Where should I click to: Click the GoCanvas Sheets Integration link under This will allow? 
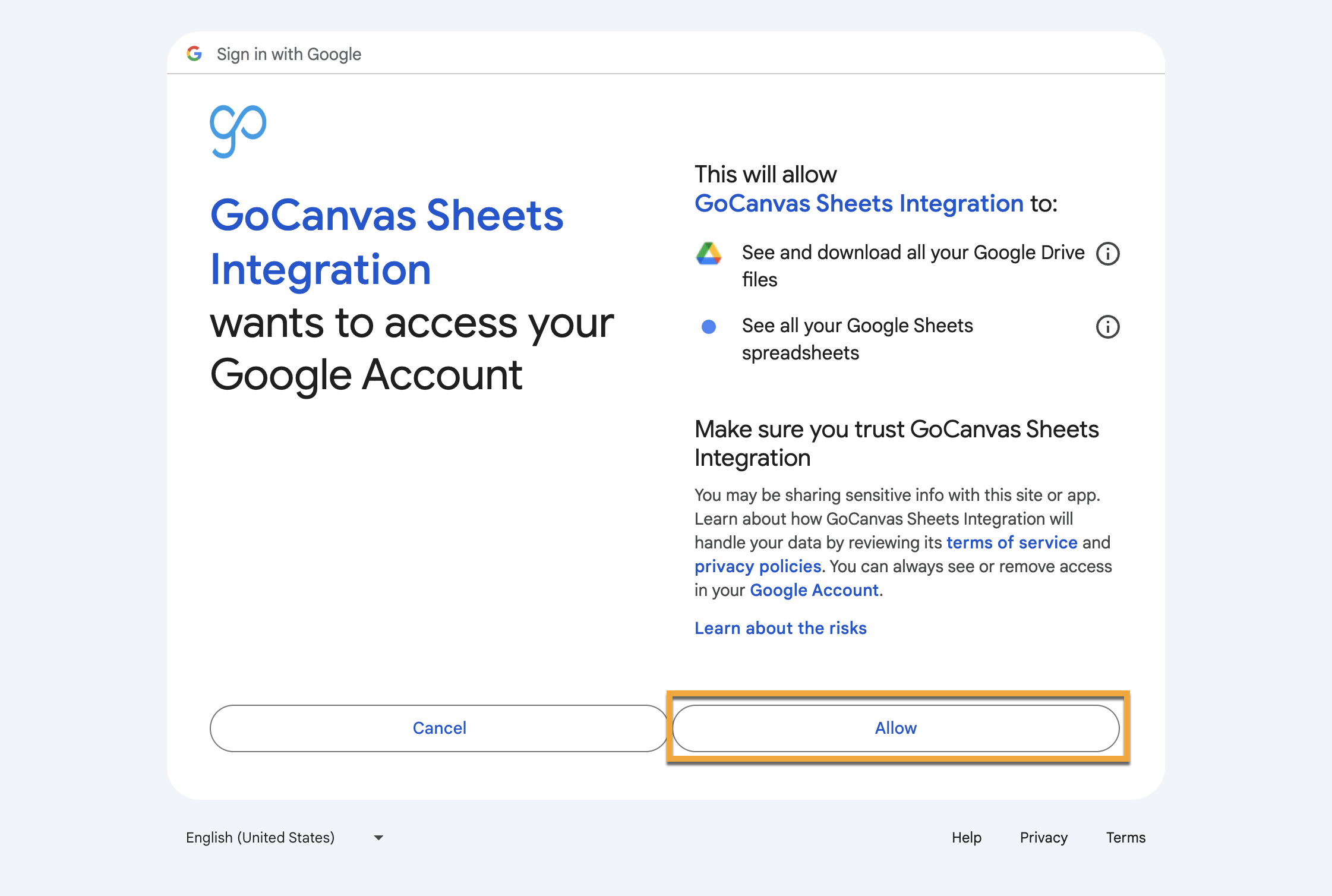859,203
